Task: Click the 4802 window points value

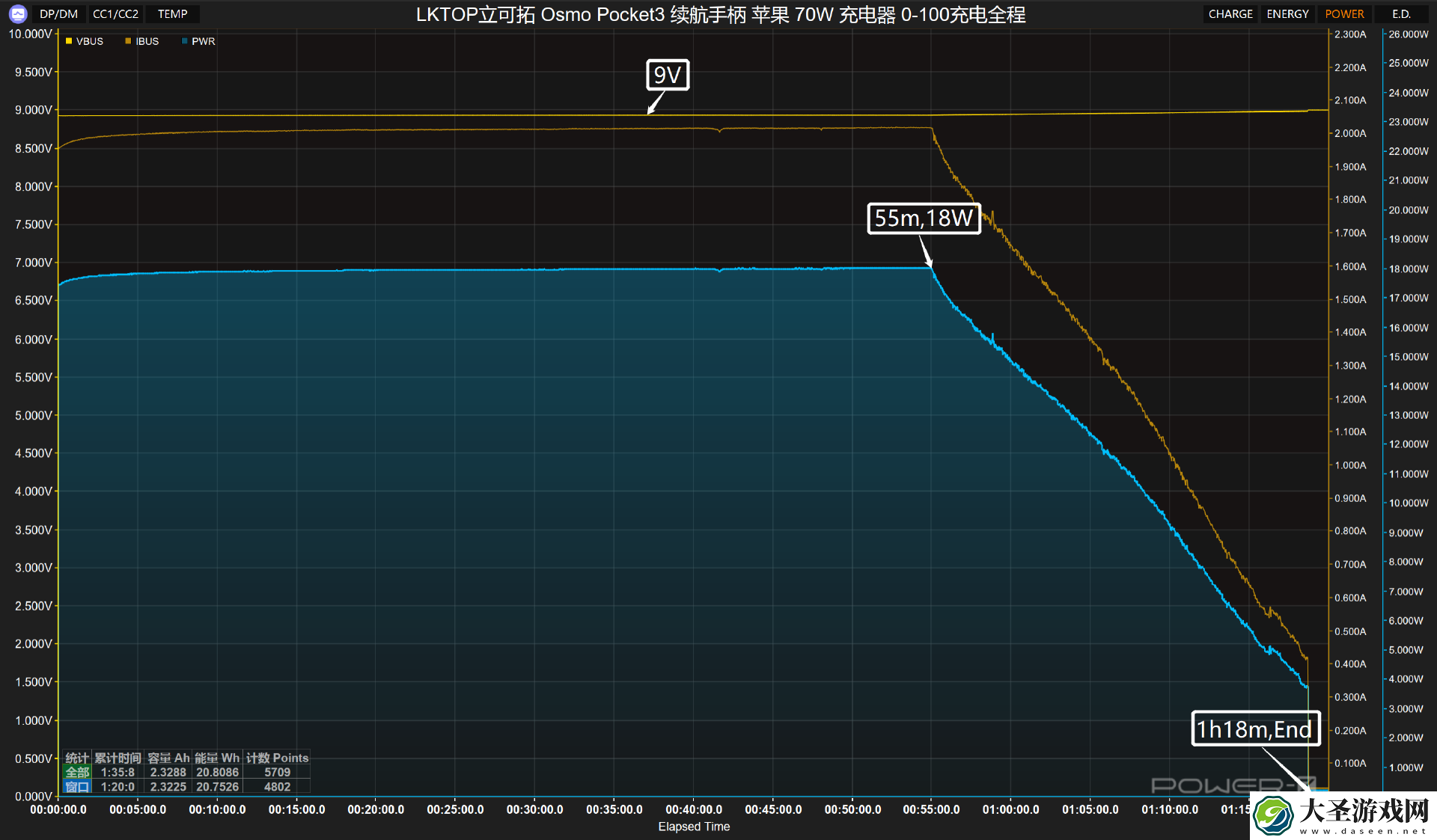Action: (x=277, y=786)
